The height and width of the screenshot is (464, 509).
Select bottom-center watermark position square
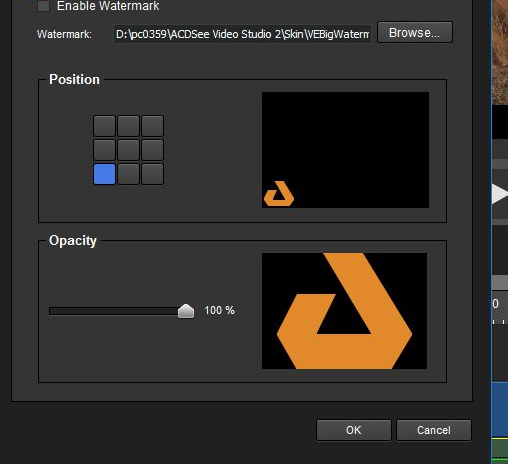tap(128, 174)
